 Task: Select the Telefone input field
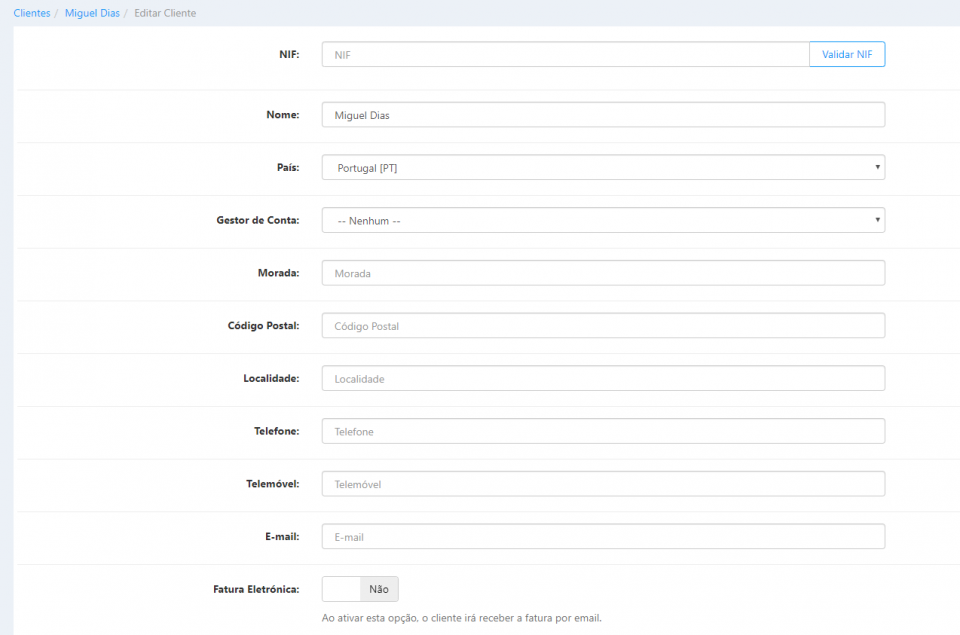point(601,430)
